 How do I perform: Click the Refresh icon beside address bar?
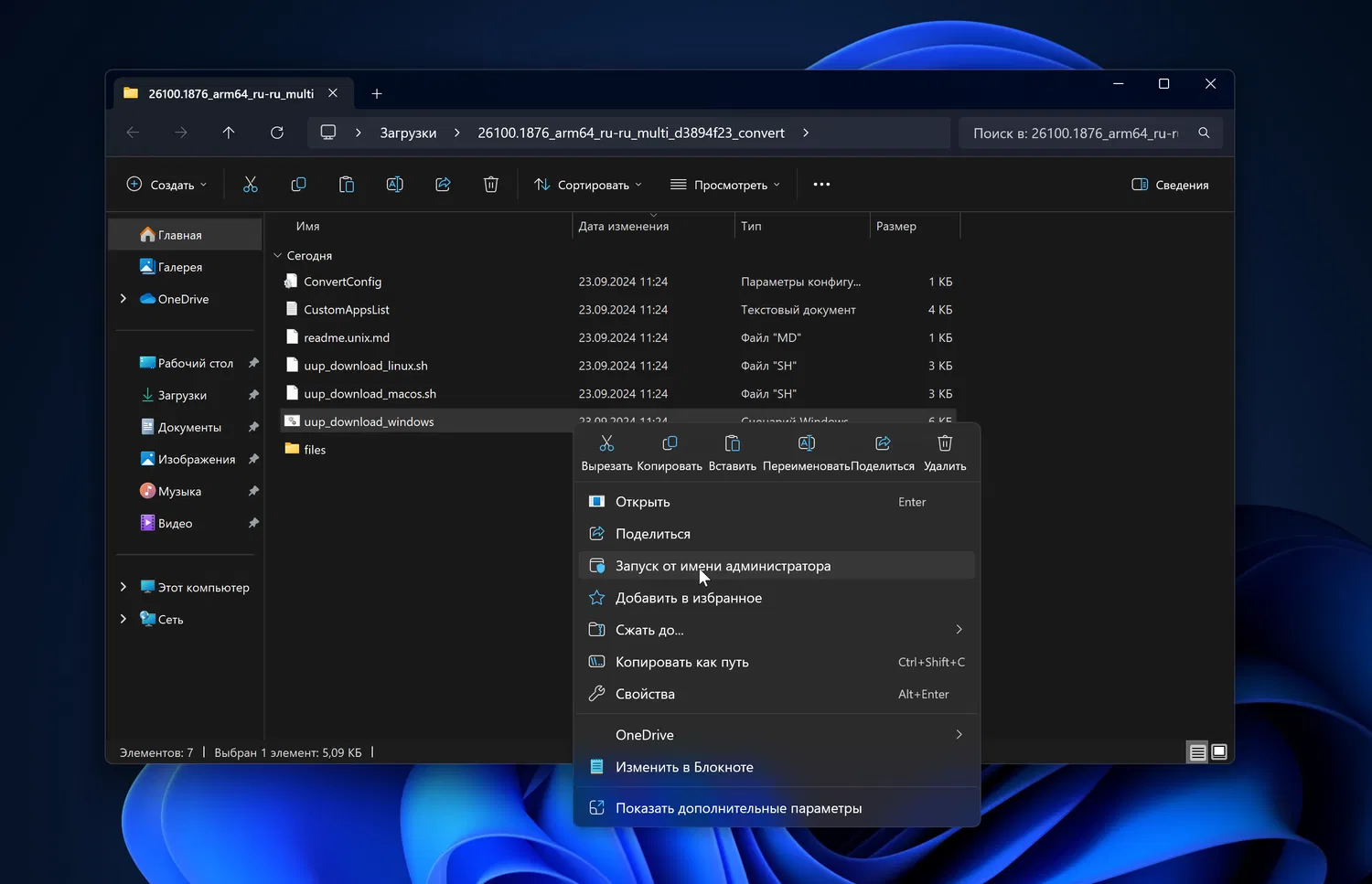click(277, 133)
